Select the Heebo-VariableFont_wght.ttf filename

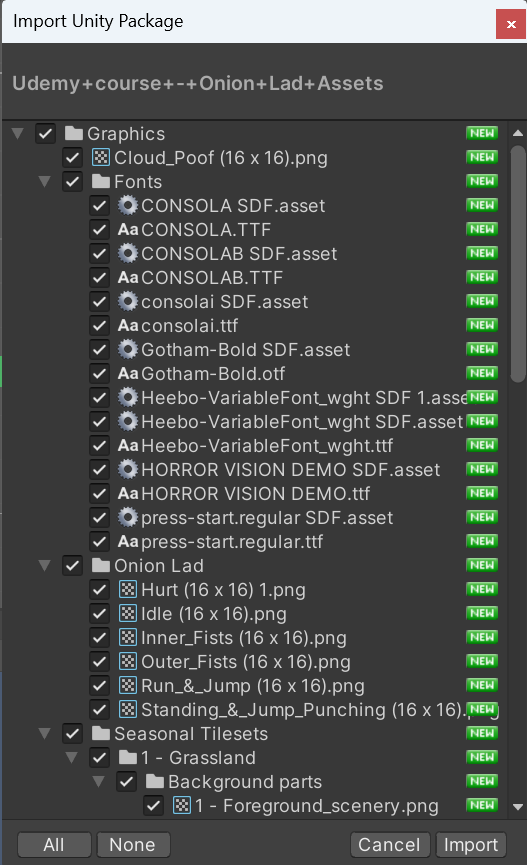pyautogui.click(x=267, y=445)
